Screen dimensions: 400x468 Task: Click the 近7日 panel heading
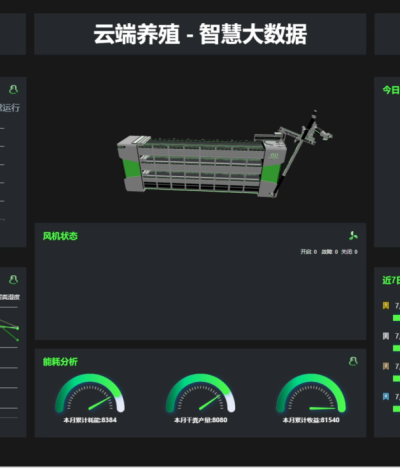click(391, 280)
